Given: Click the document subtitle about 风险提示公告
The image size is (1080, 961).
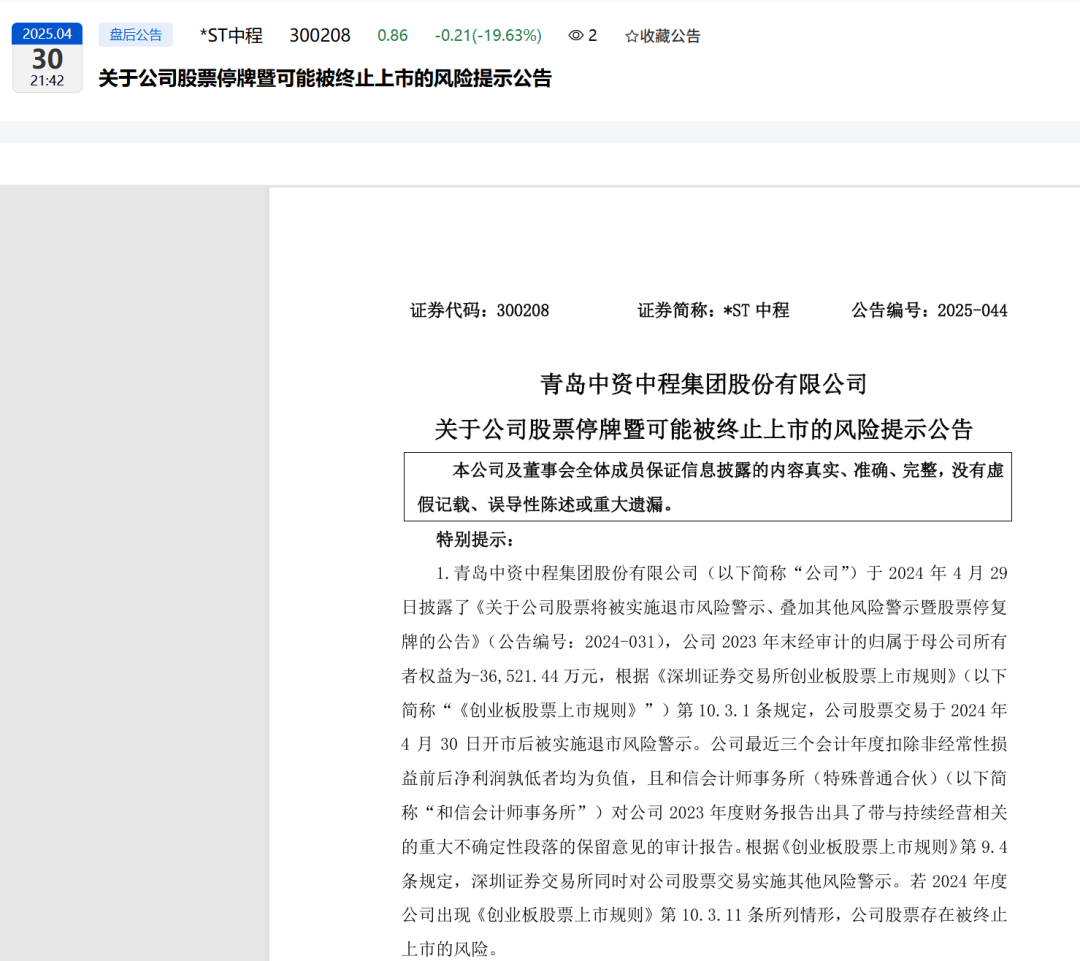Looking at the screenshot, I should [x=703, y=430].
